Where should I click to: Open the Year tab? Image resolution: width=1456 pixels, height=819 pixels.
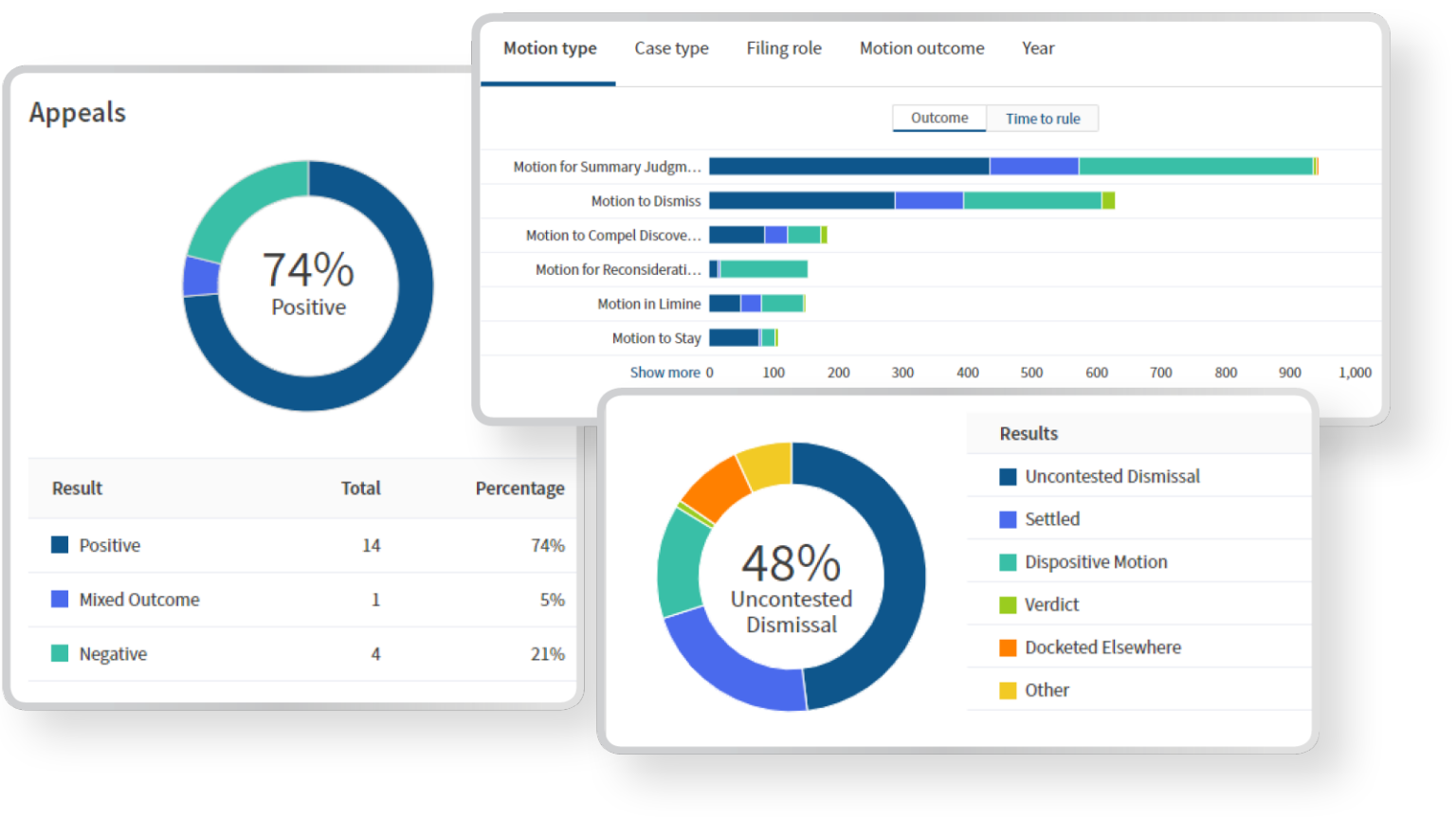click(1038, 48)
